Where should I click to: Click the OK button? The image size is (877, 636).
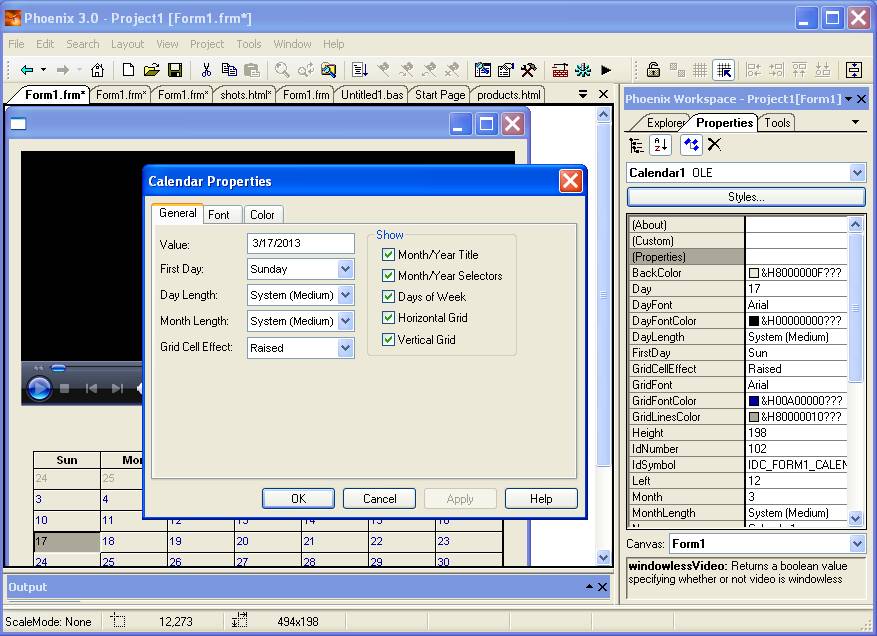[298, 498]
